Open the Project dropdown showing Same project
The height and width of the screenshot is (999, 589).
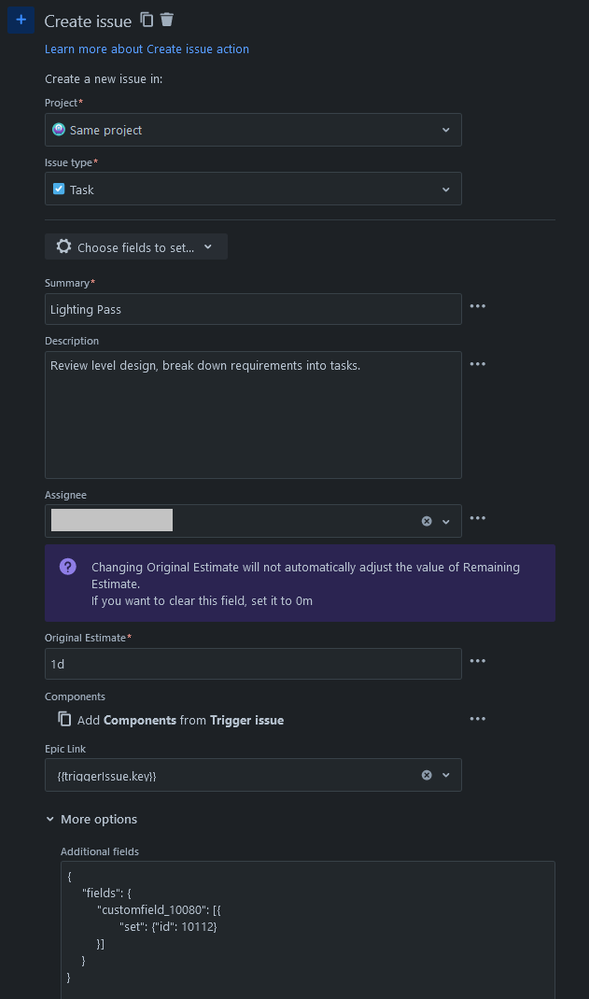pyautogui.click(x=253, y=130)
